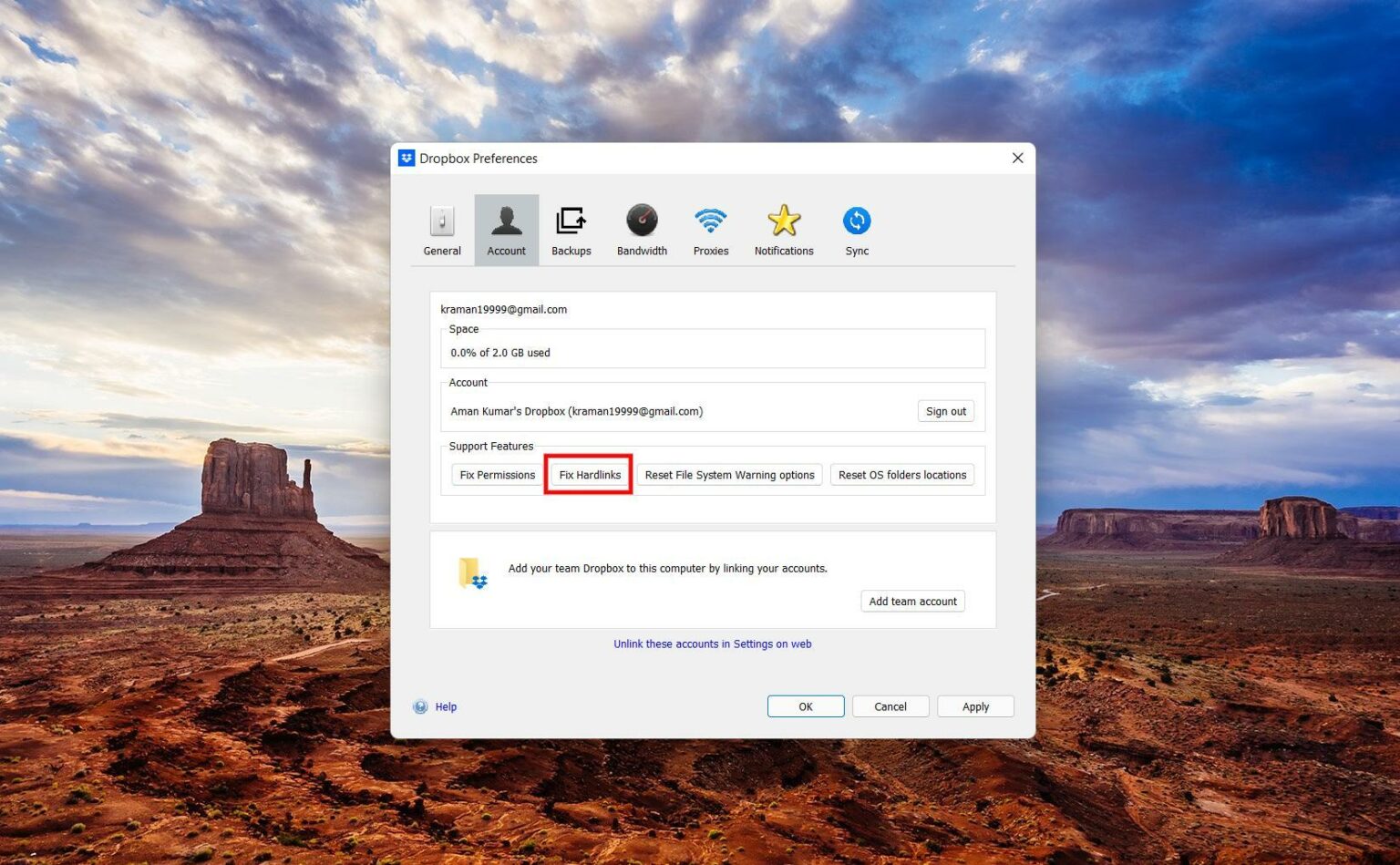Open the General preferences tab icon
1400x865 pixels.
click(x=441, y=228)
